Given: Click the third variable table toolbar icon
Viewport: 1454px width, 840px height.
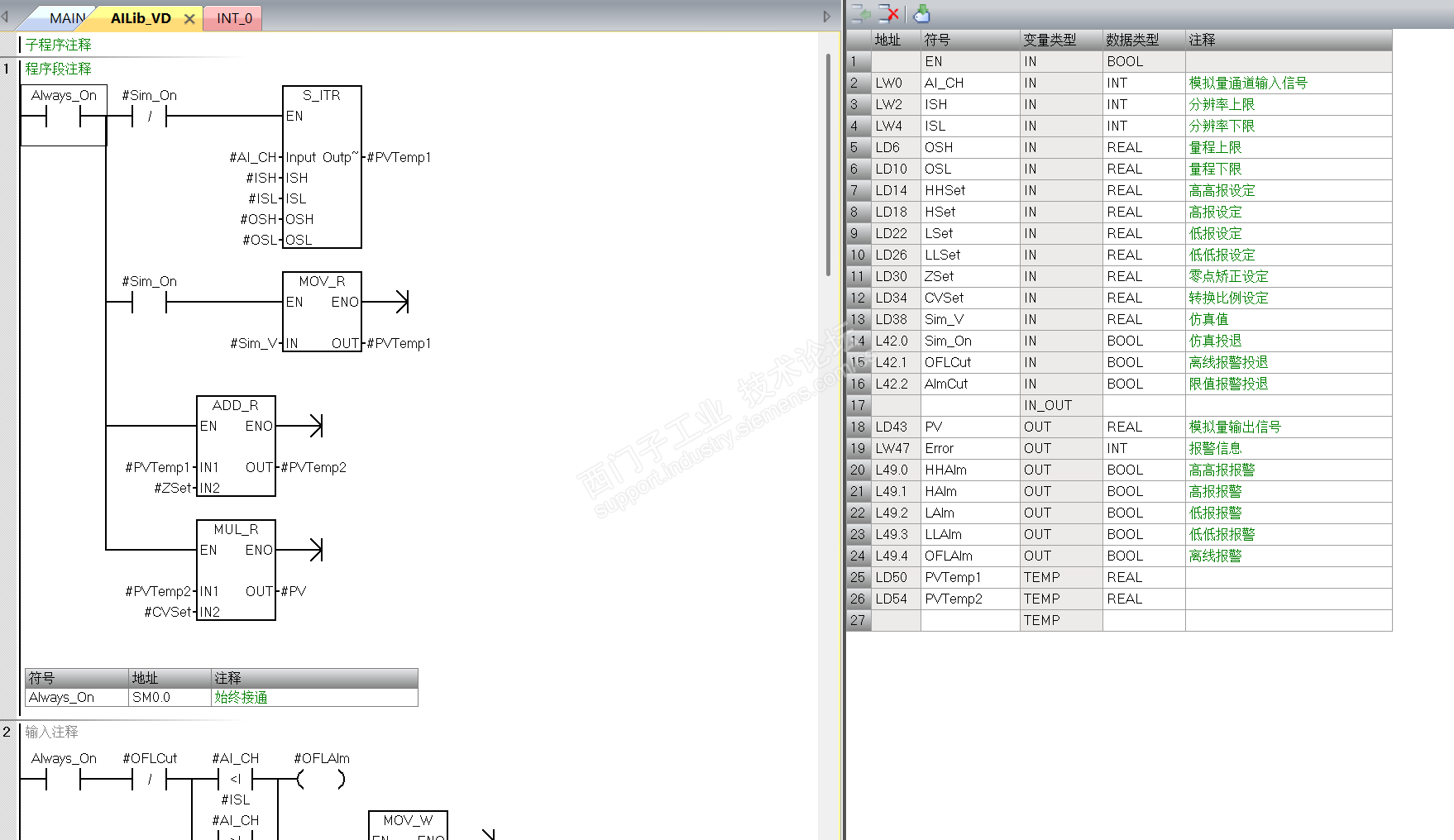Looking at the screenshot, I should pyautogui.click(x=921, y=14).
